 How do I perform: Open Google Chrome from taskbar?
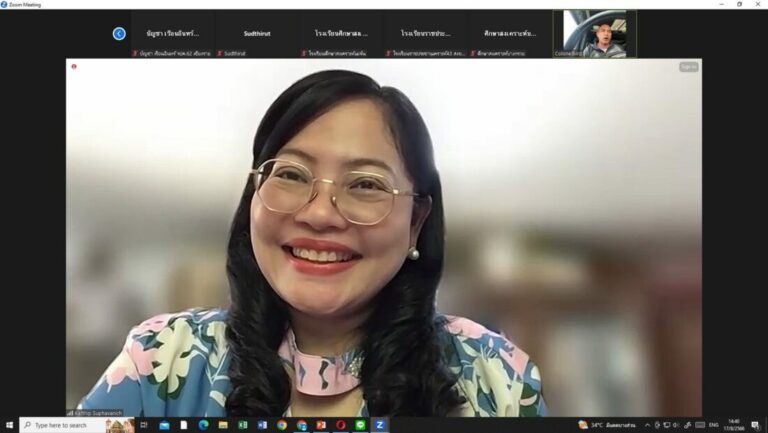(282, 425)
